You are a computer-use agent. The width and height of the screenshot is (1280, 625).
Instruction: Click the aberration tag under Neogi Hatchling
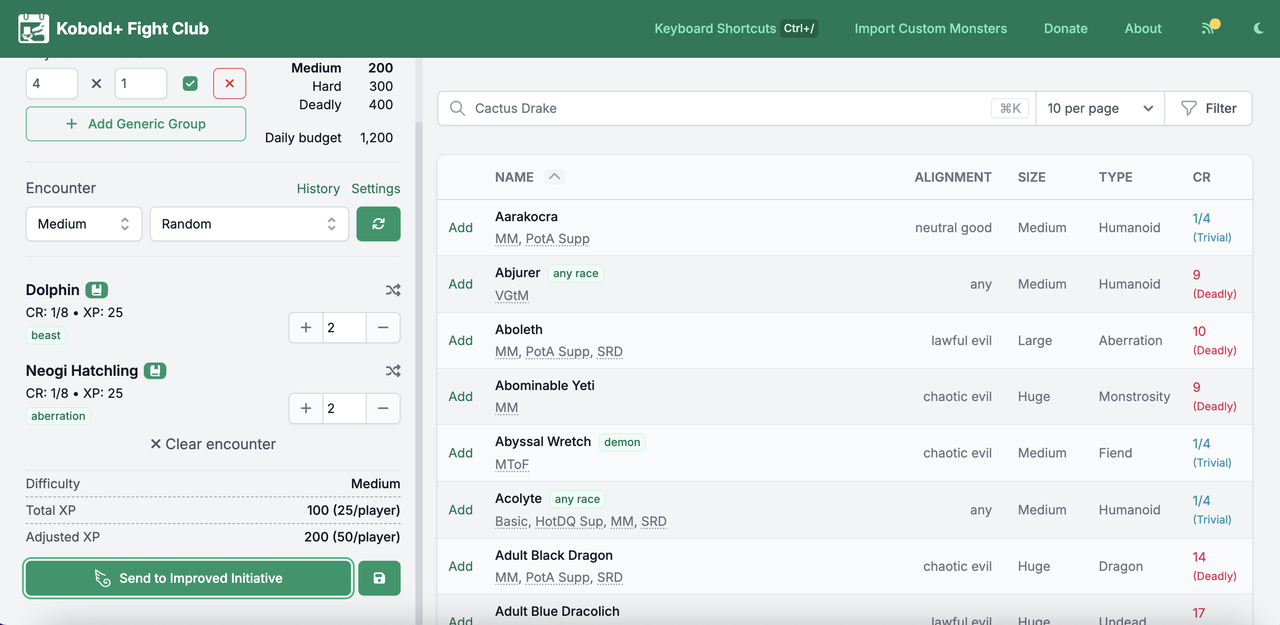[x=58, y=416]
